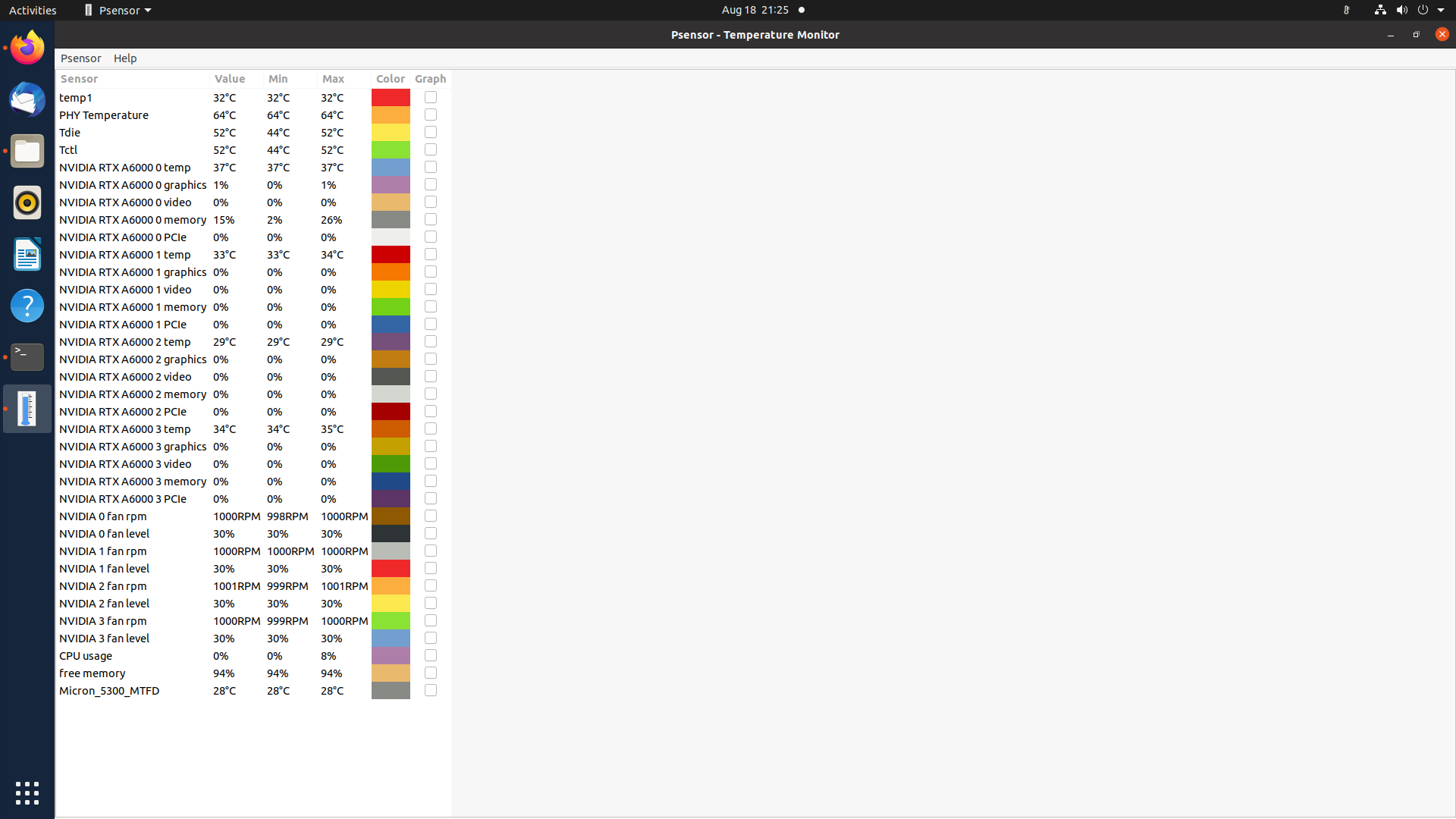
Task: Click the 1001RPM value of NVIDIA 2 fan
Action: (x=237, y=585)
